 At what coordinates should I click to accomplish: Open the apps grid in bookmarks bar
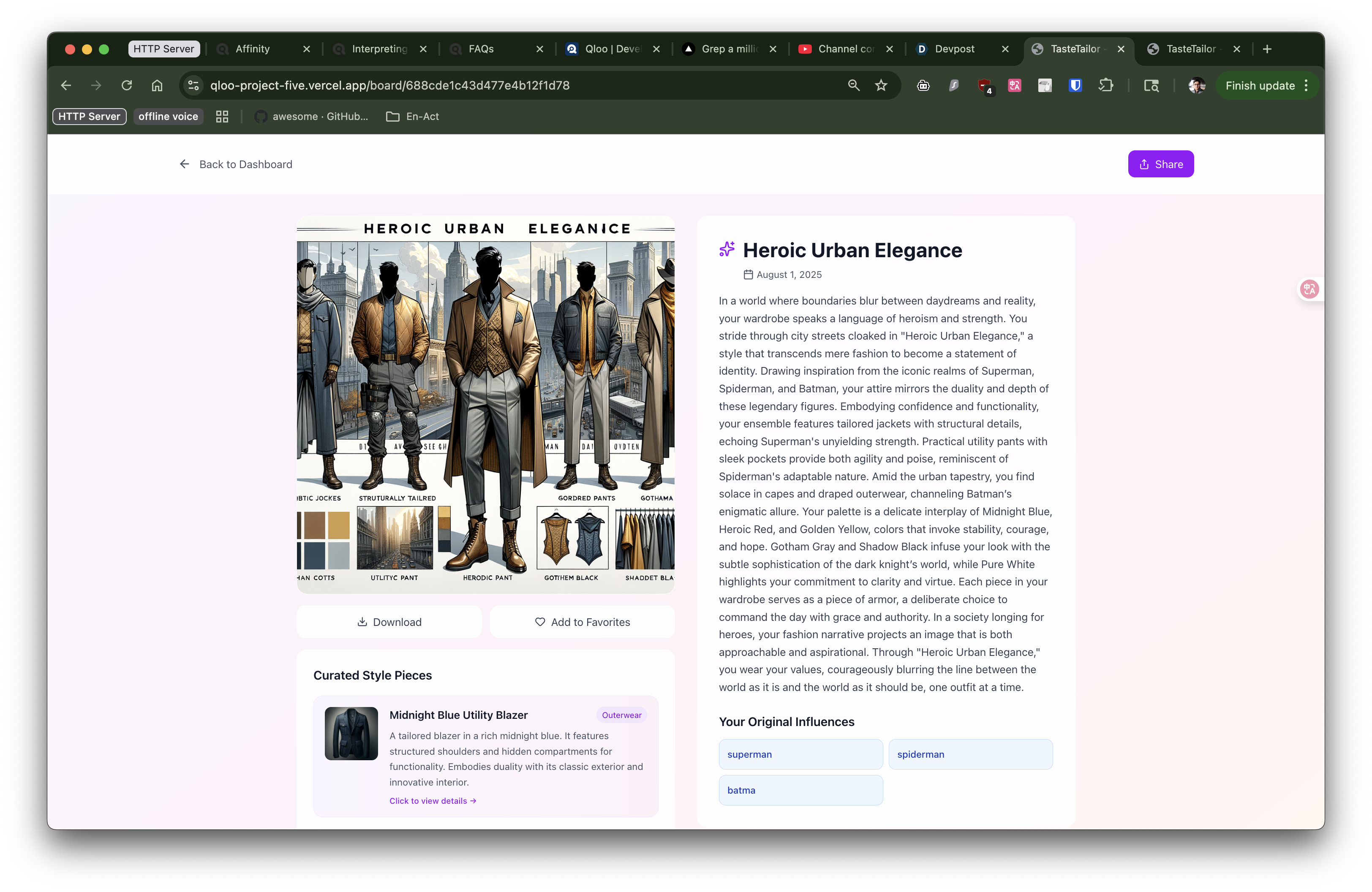(x=222, y=117)
